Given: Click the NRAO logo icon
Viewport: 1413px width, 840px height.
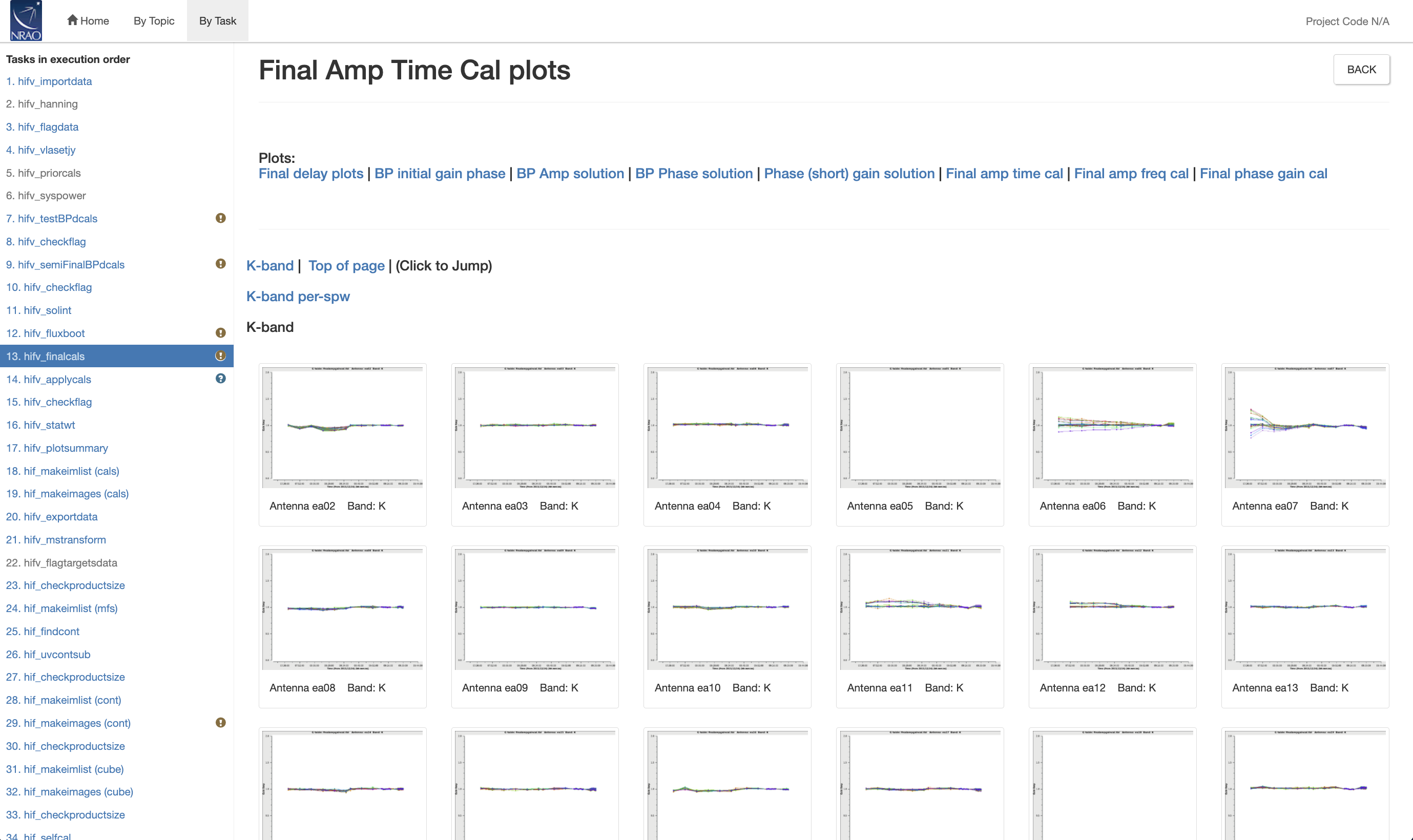Looking at the screenshot, I should (x=26, y=21).
